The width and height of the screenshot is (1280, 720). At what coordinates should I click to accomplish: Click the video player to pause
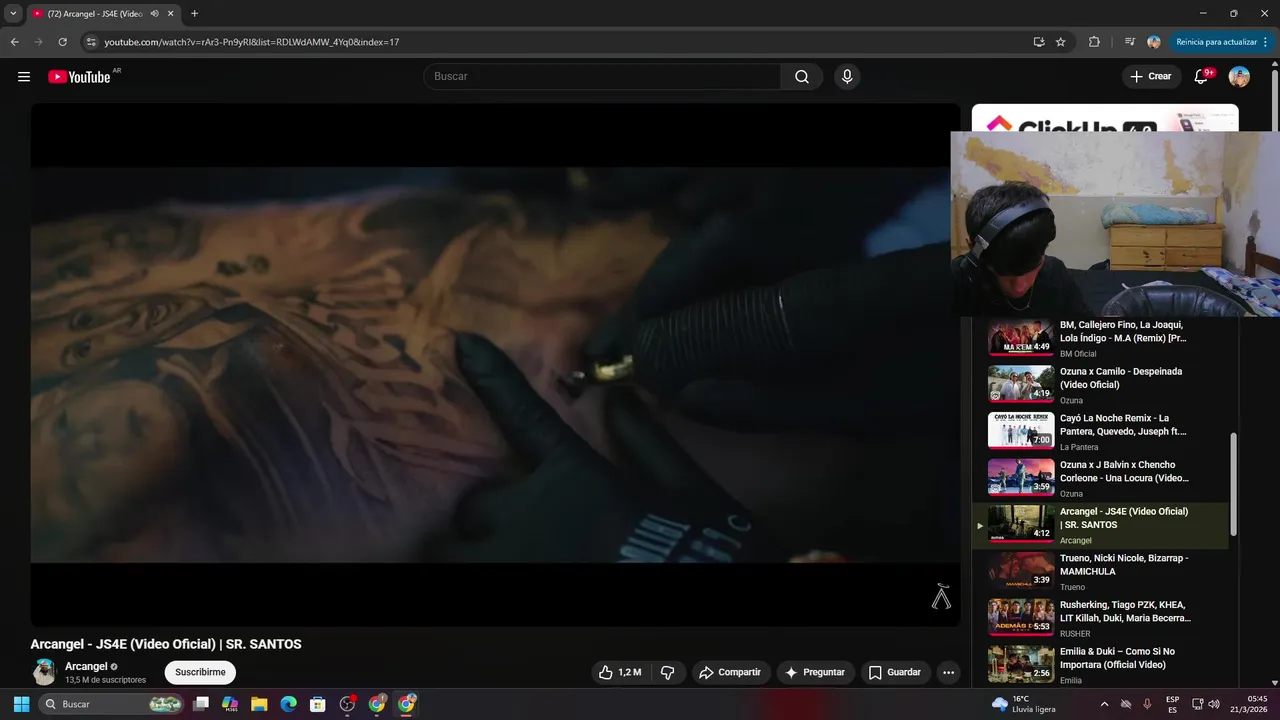tap(495, 365)
